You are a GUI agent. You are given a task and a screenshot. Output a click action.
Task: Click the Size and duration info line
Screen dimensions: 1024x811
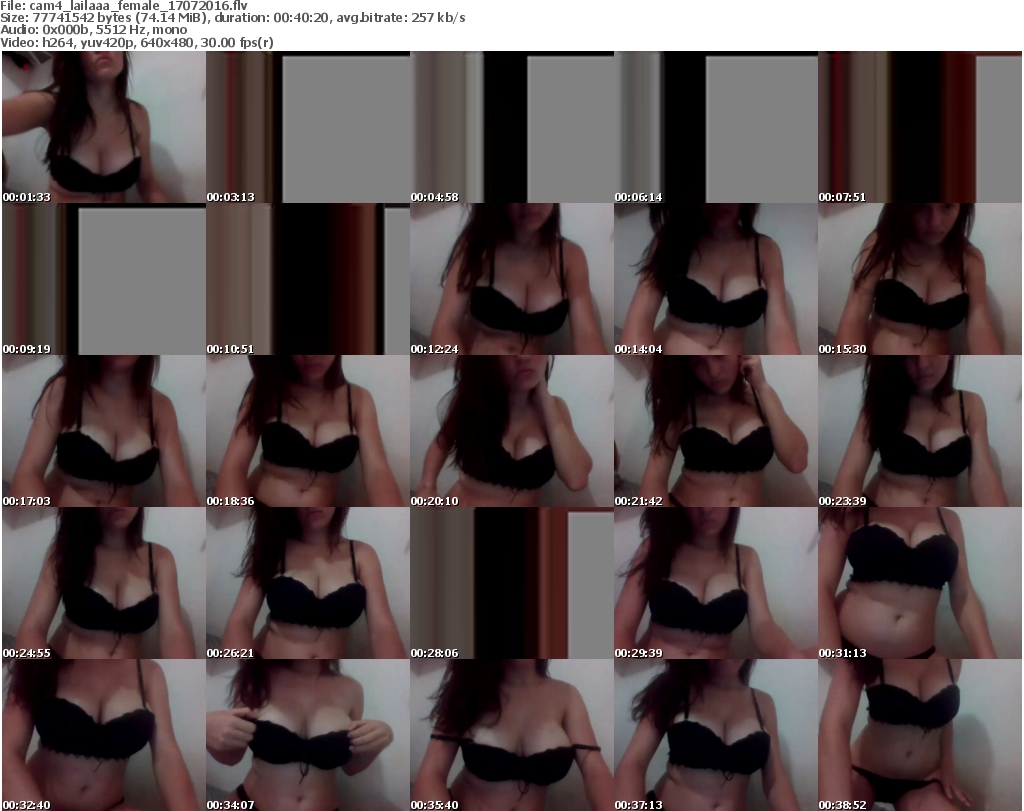232,18
